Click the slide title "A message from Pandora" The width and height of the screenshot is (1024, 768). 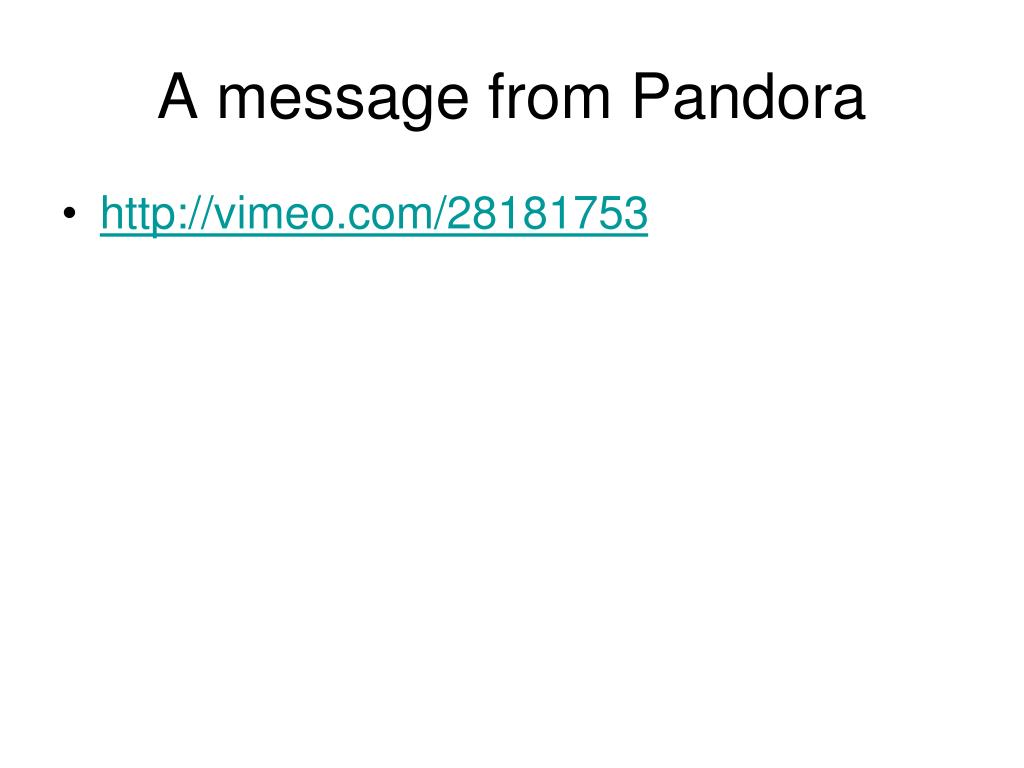point(512,98)
